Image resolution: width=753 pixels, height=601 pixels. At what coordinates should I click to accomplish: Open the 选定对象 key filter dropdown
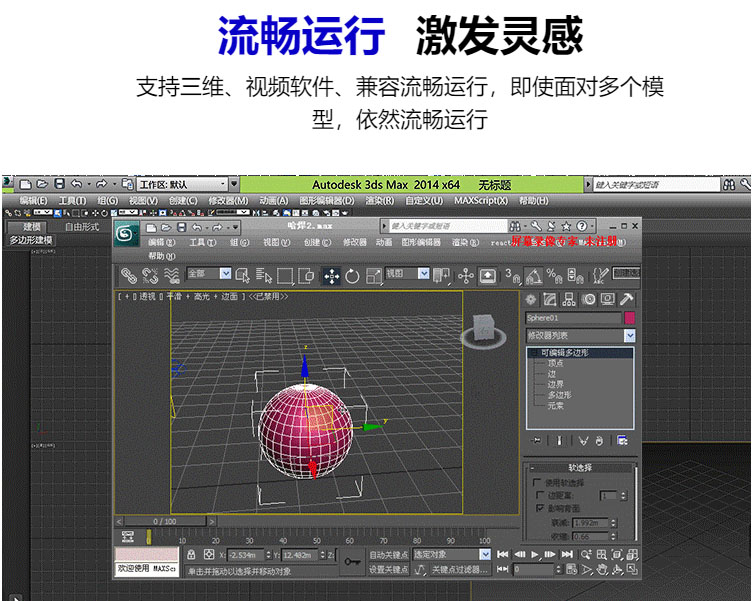coord(485,554)
